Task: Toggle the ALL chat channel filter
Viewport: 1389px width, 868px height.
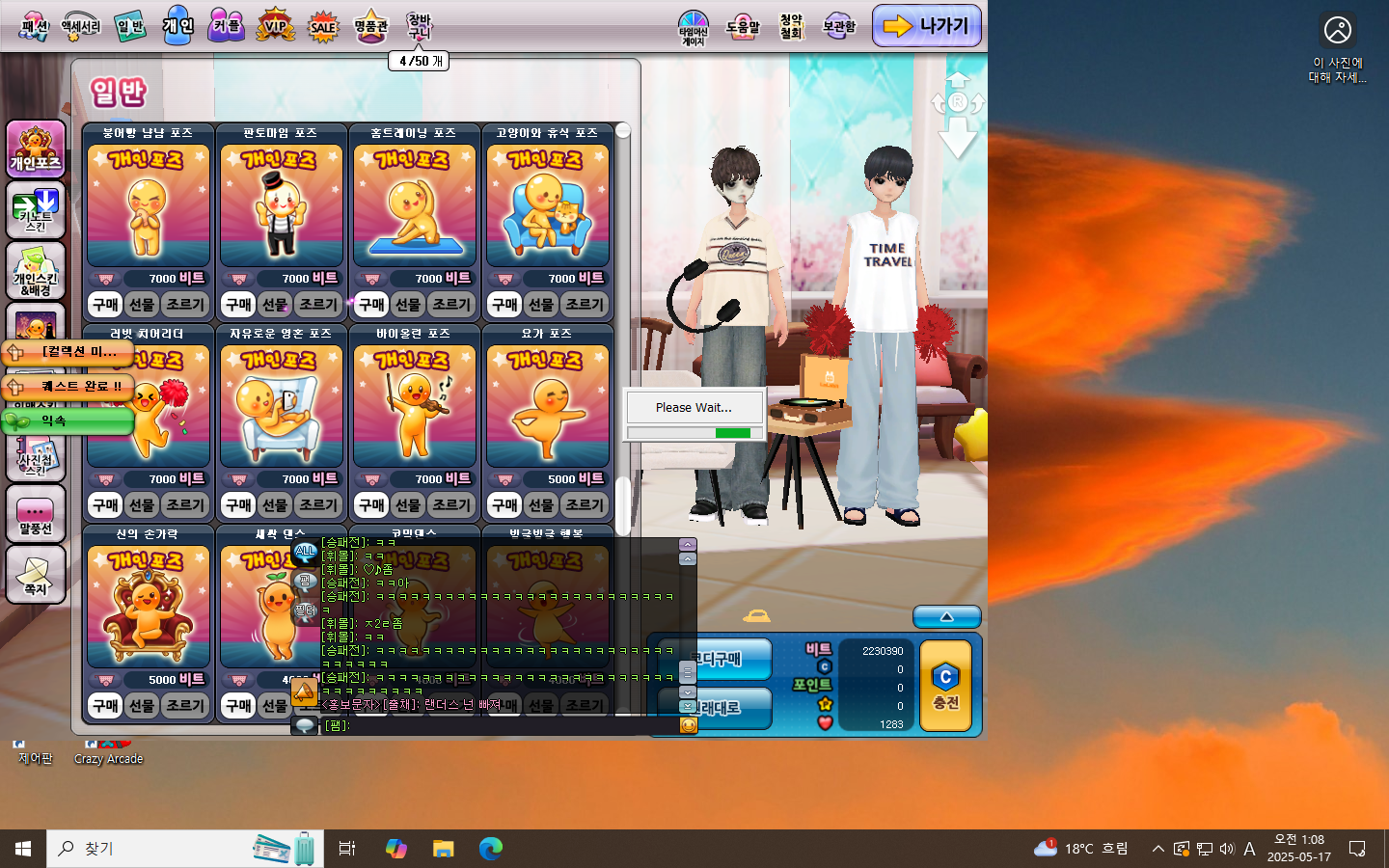Action: 305,552
